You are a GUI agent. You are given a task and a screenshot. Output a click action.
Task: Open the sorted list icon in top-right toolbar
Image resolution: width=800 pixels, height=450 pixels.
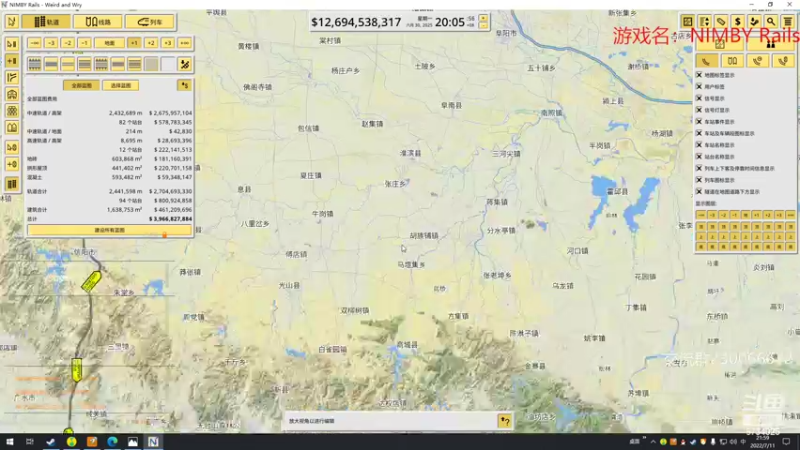point(704,21)
